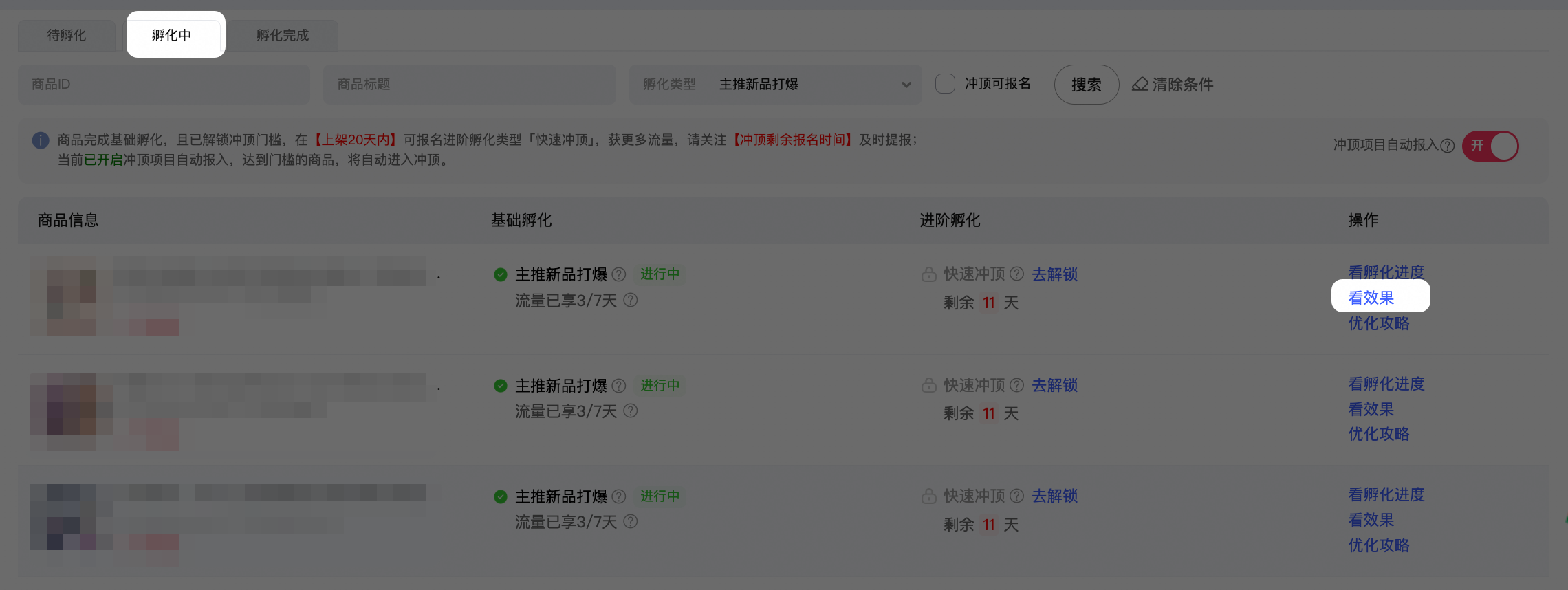
Task: Open first row 看效果 link
Action: pos(1371,298)
